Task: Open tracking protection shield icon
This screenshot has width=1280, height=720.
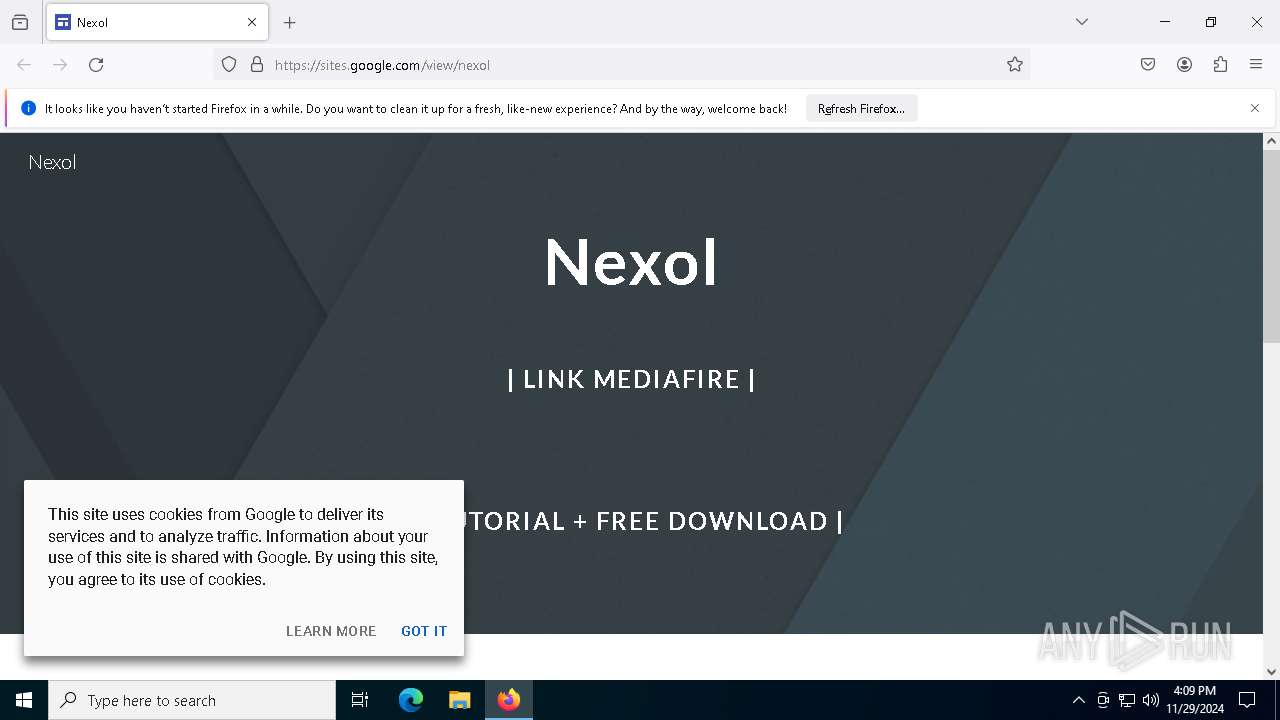Action: click(229, 65)
